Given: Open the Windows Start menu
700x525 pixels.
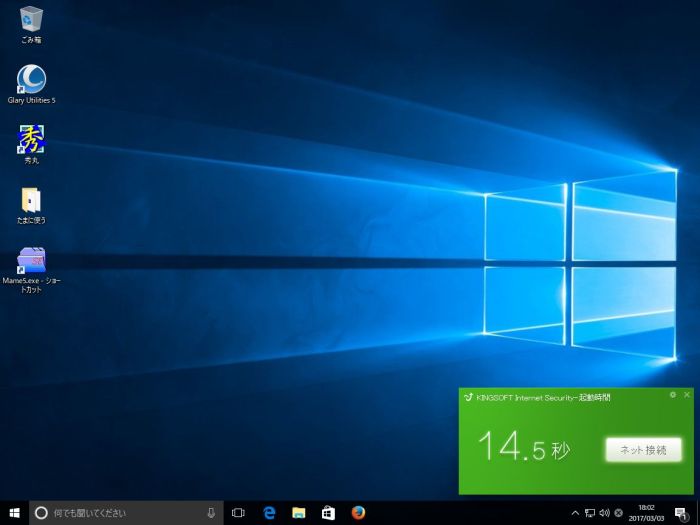Looking at the screenshot, I should click(14, 513).
